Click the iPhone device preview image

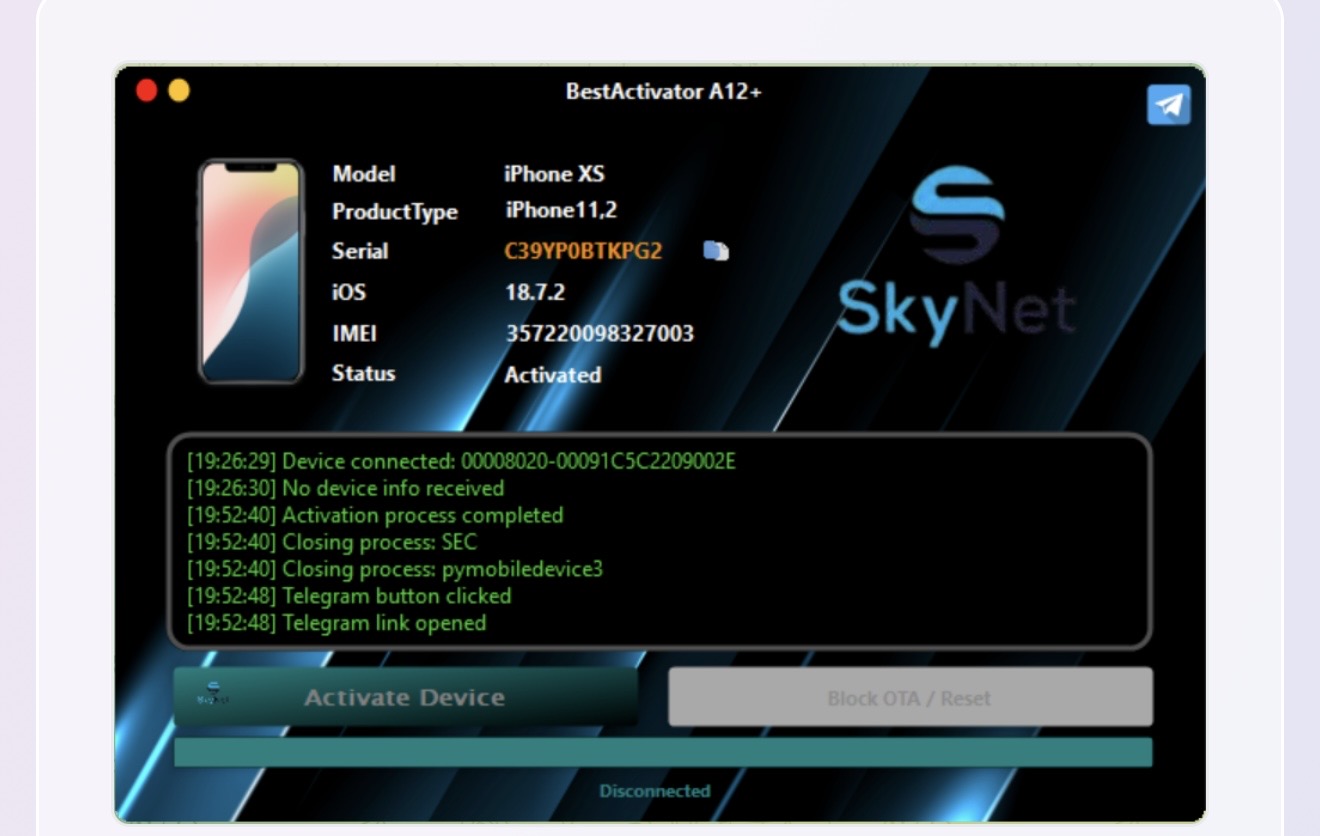coord(250,270)
